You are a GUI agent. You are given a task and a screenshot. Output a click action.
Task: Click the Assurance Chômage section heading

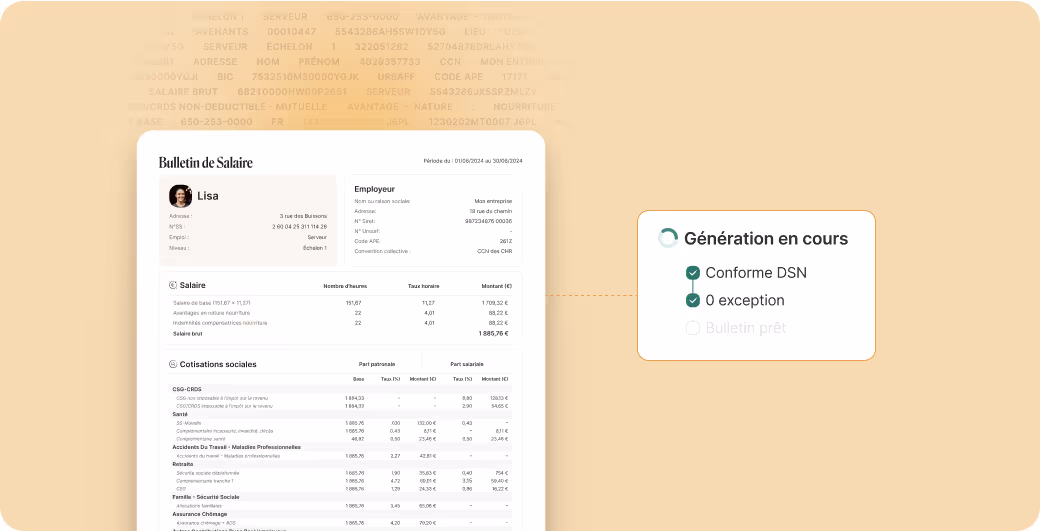click(x=200, y=514)
